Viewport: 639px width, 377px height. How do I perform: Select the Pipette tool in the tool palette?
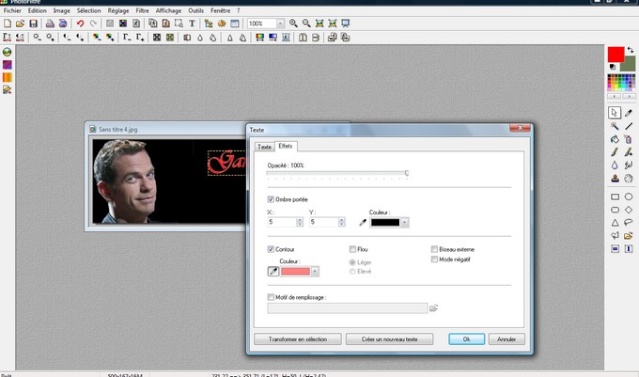[628, 113]
